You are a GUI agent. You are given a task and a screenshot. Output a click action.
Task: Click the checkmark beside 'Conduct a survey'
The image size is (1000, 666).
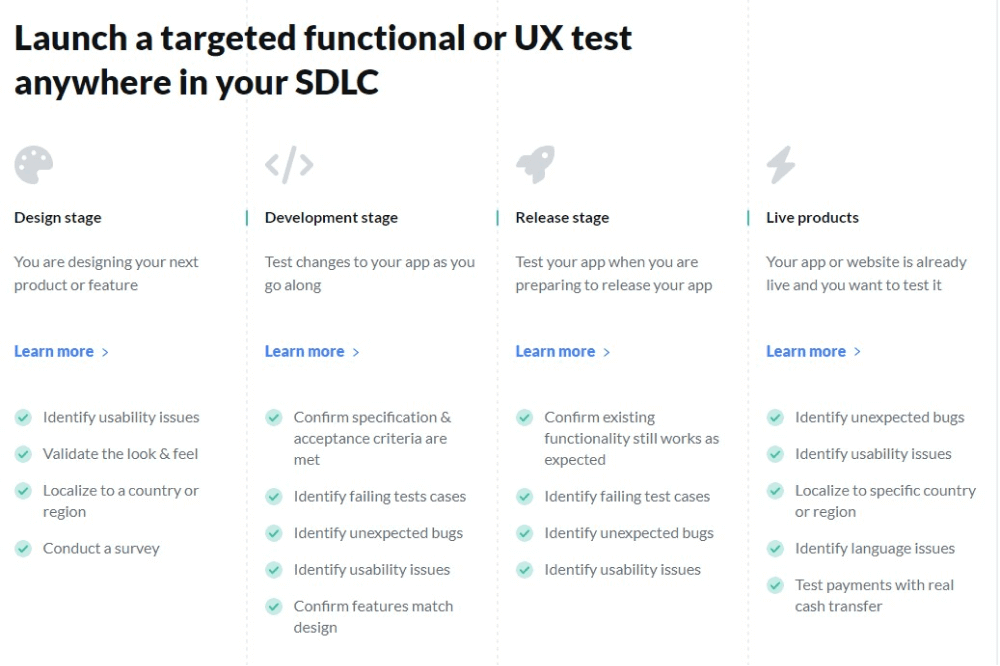click(23, 548)
